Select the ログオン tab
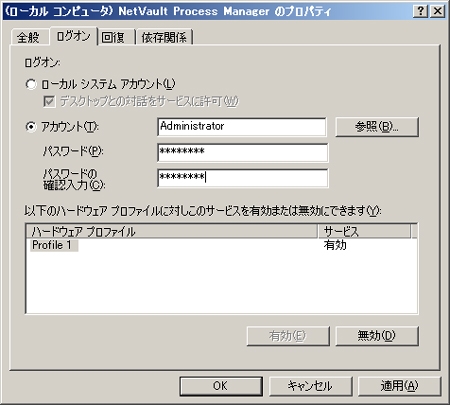 [73, 36]
